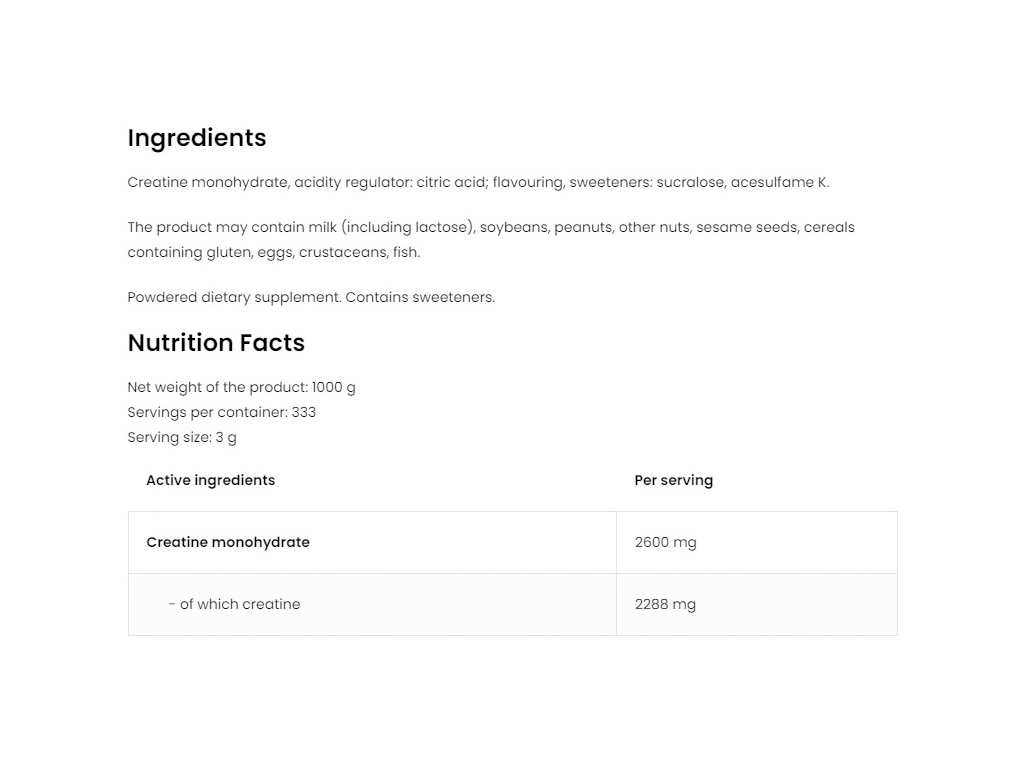Screen dimensions: 1024x768
Task: Click the 2288 mg table cell
Action: pos(665,604)
